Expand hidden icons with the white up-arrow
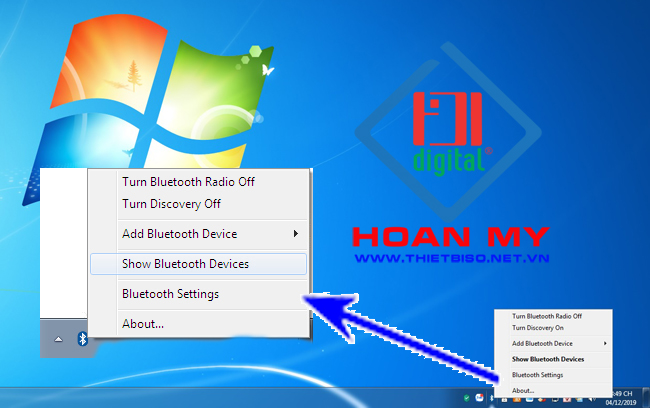Screen dimensions: 650x408 click(x=58, y=340)
